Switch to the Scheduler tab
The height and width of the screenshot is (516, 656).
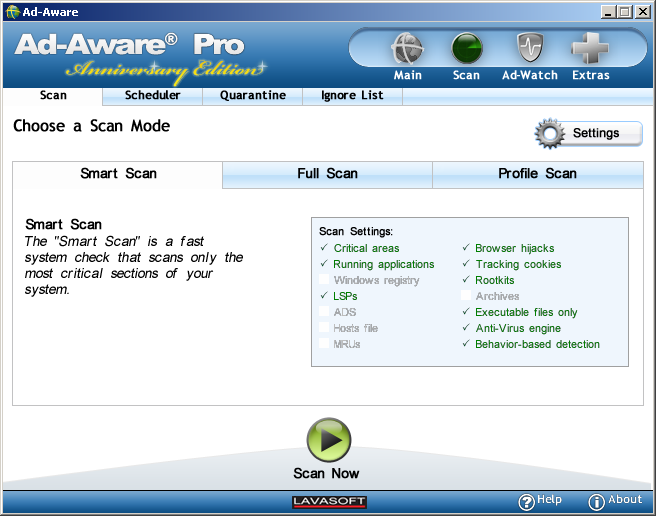pos(152,96)
